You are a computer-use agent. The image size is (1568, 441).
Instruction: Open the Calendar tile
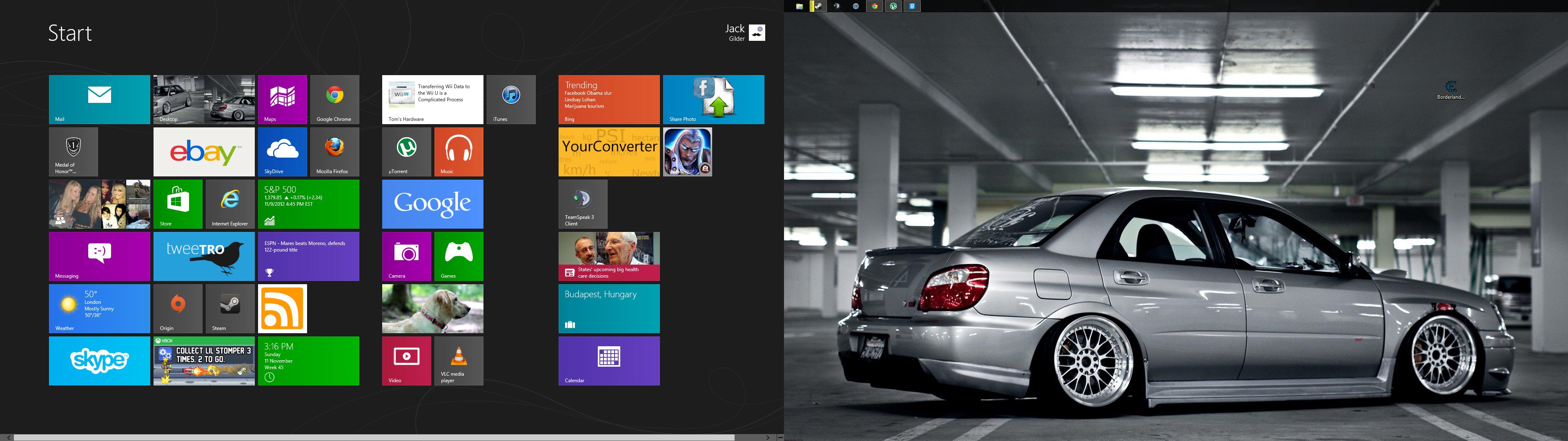[609, 361]
